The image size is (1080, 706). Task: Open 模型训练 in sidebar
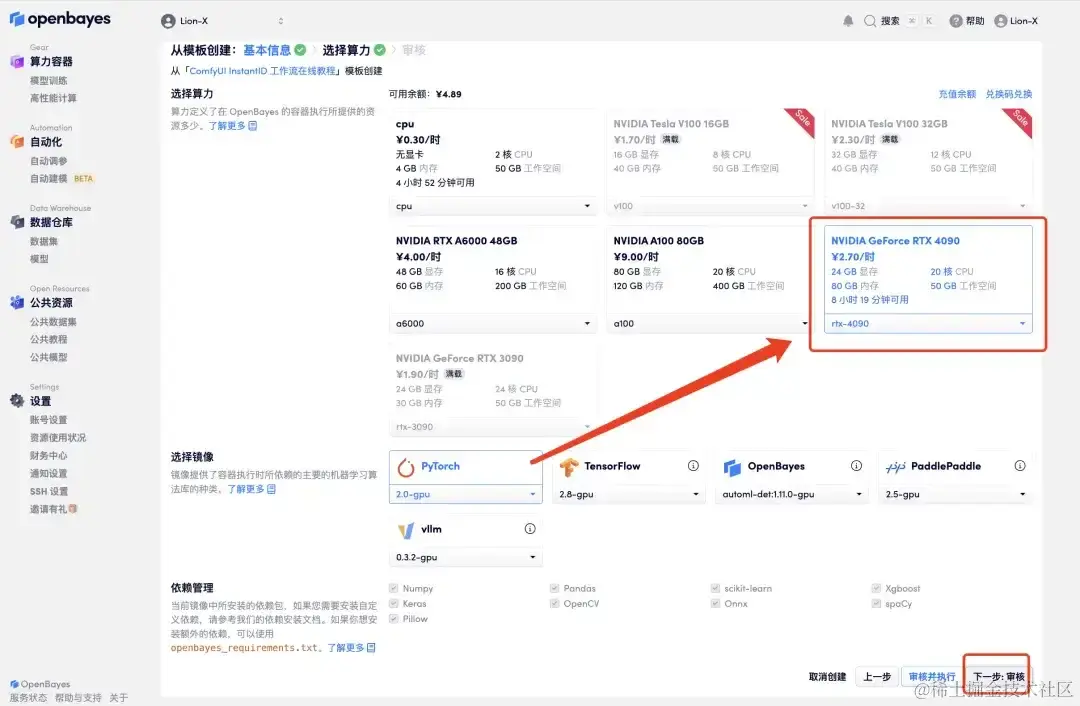click(x=48, y=81)
